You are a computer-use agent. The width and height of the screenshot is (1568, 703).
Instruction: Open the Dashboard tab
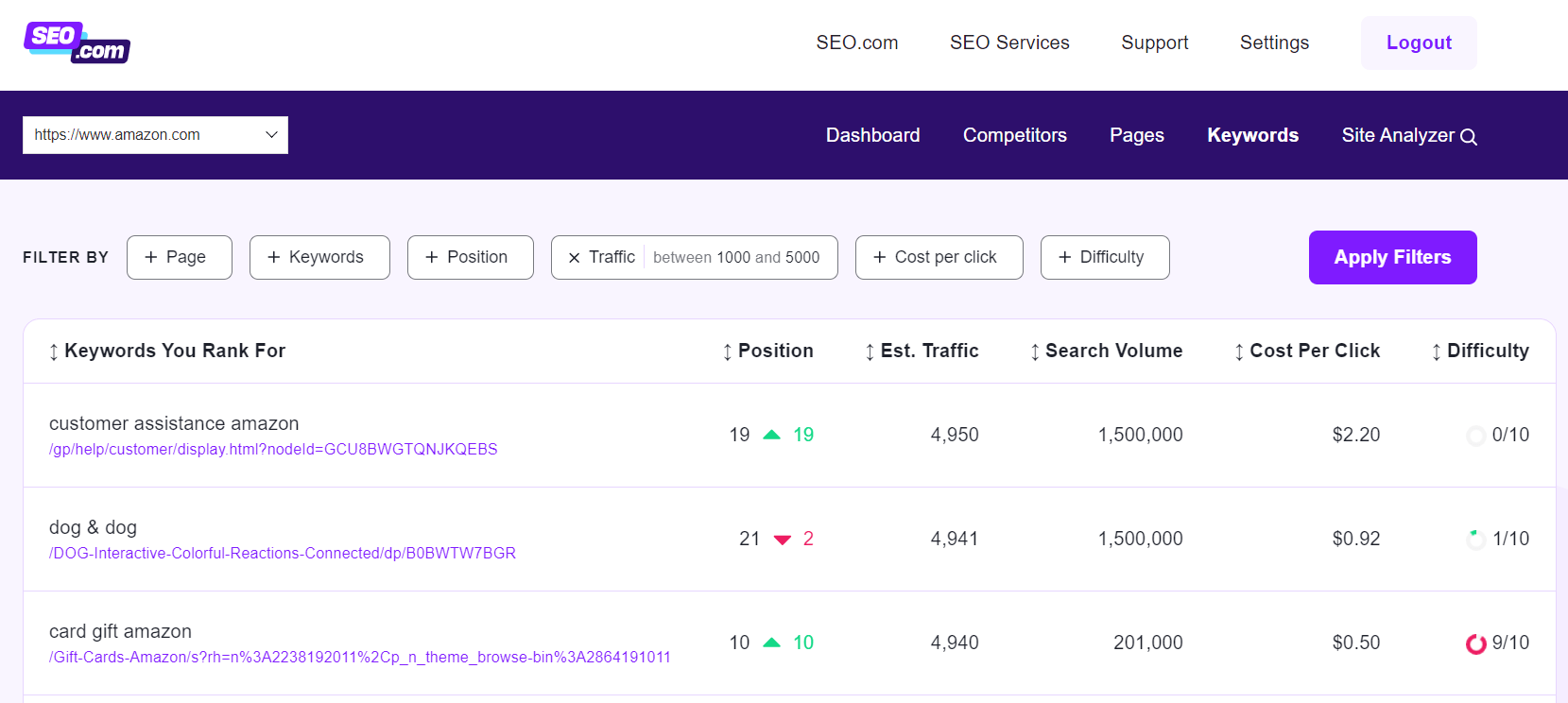click(x=872, y=135)
